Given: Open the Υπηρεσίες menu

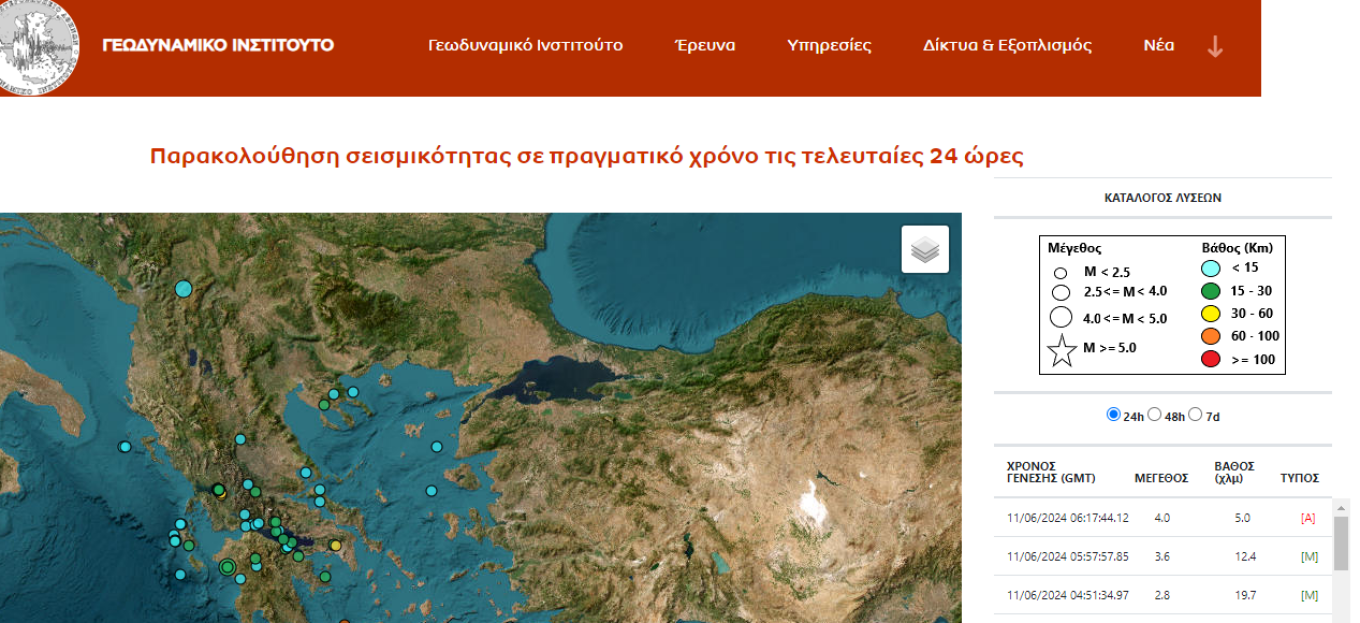Looking at the screenshot, I should point(829,45).
